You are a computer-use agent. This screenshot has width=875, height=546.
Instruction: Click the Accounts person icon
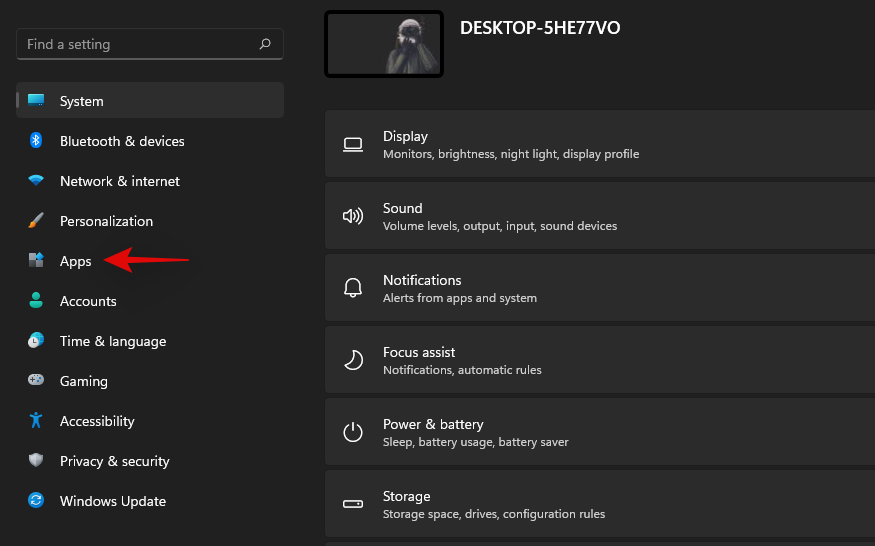coord(36,301)
